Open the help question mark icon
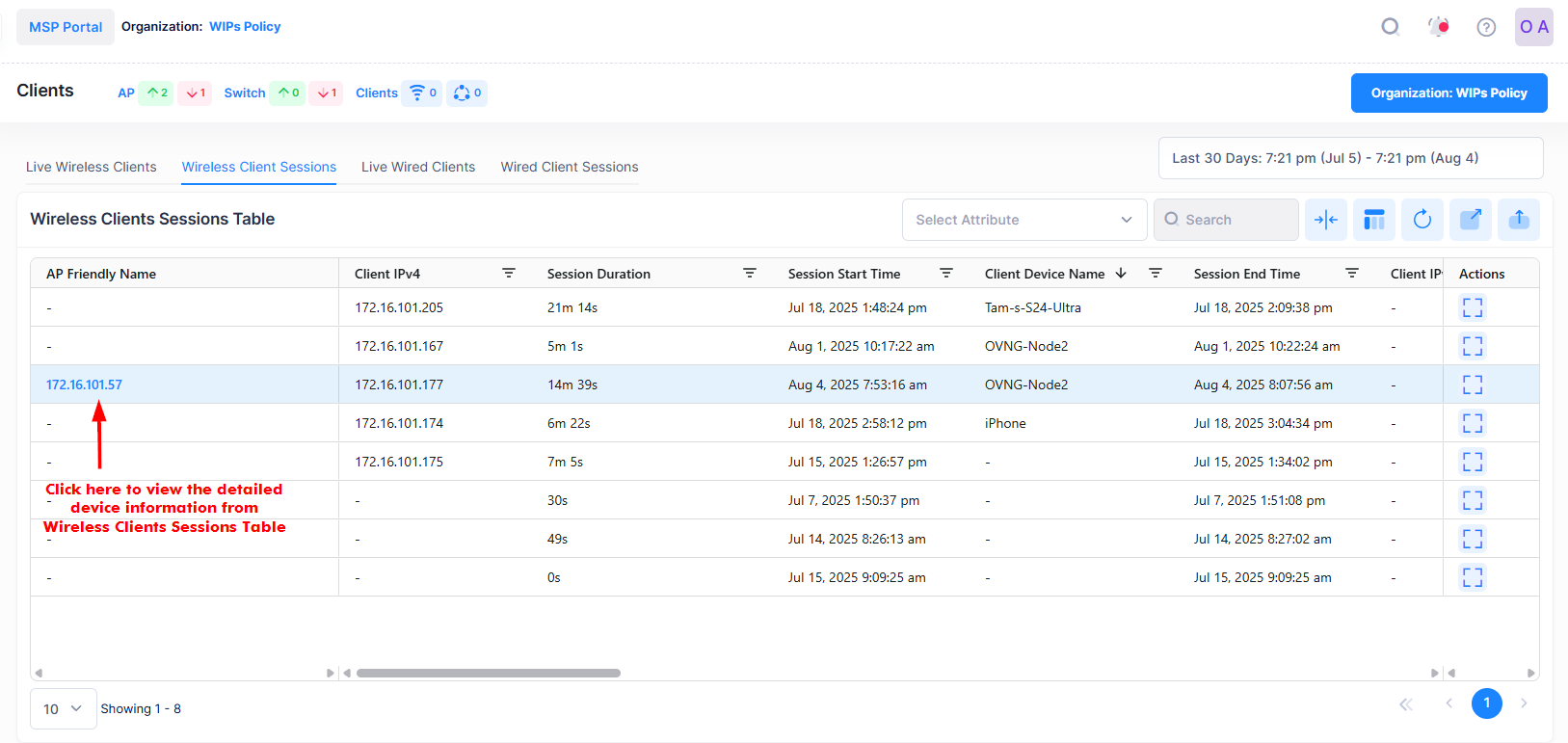This screenshot has height=743, width=1568. pos(1486,27)
